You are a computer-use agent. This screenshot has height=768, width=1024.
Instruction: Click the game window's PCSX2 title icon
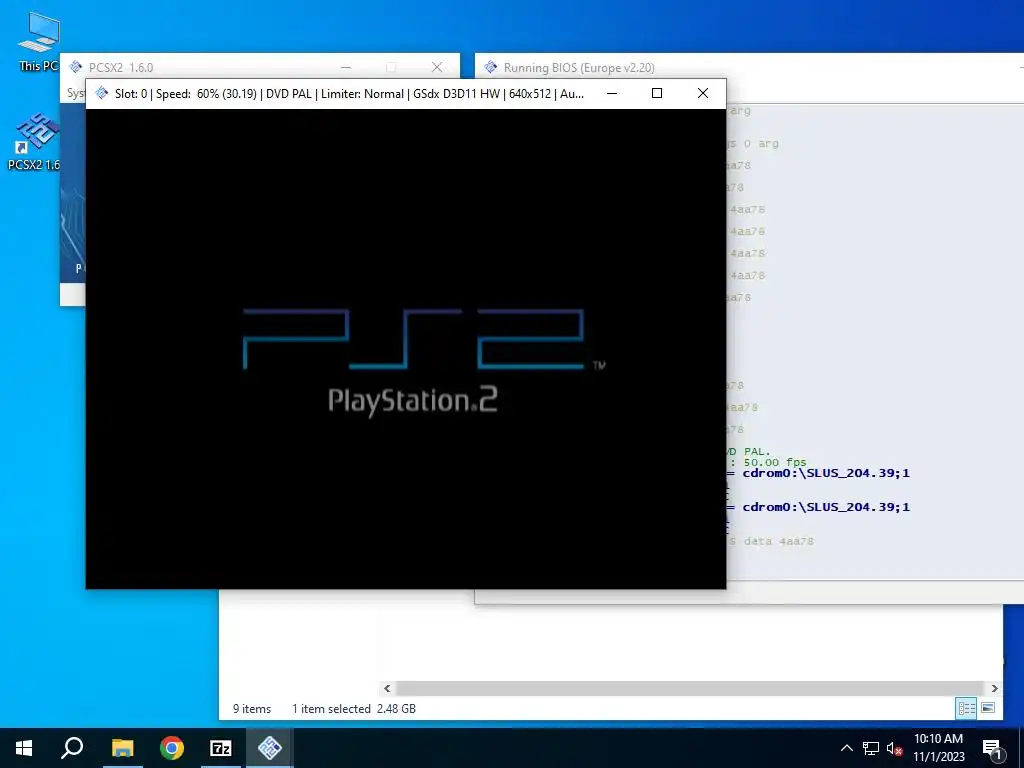[x=101, y=93]
